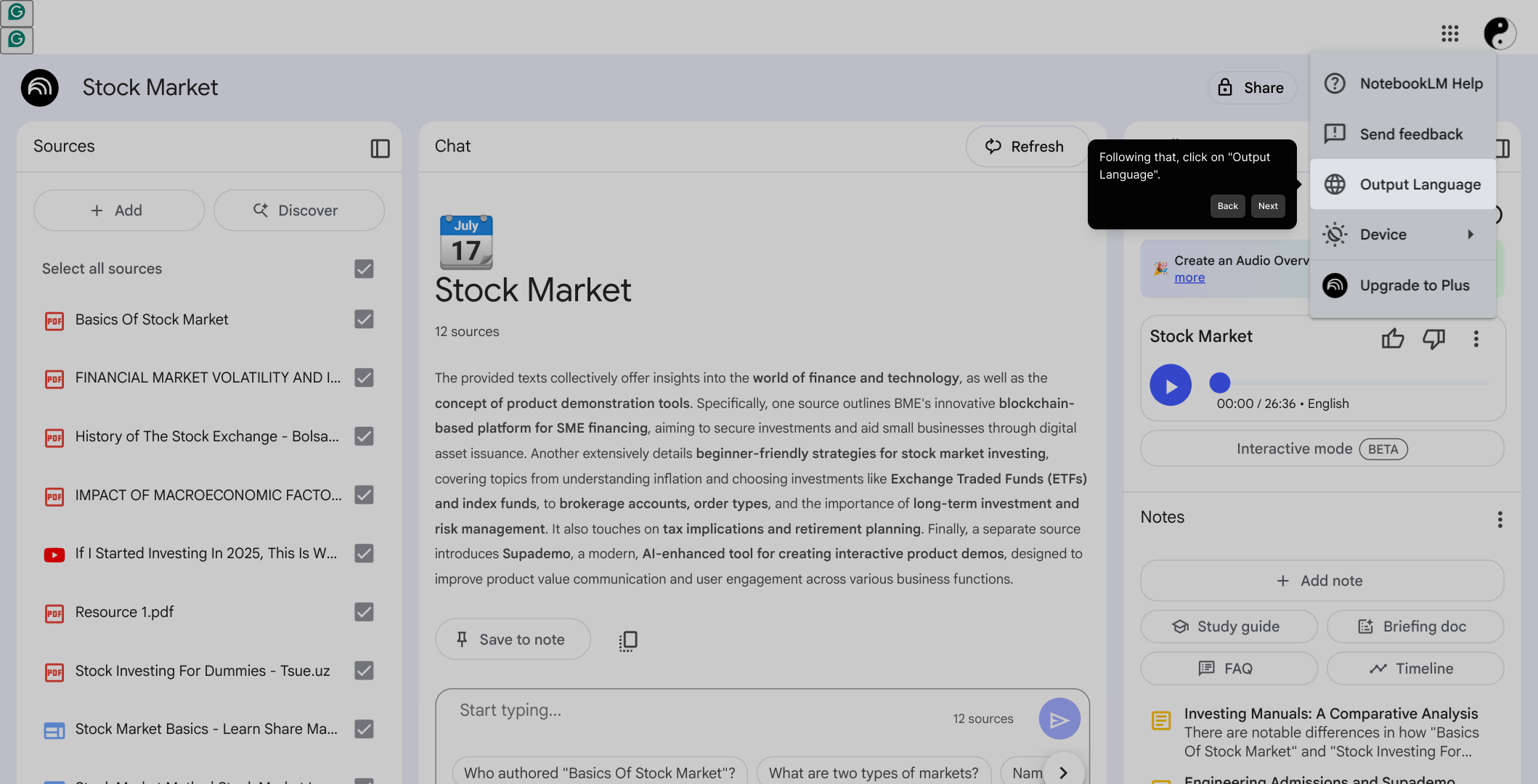Select Send feedback menu item
Screen dimensions: 1538x784
(x=1403, y=134)
